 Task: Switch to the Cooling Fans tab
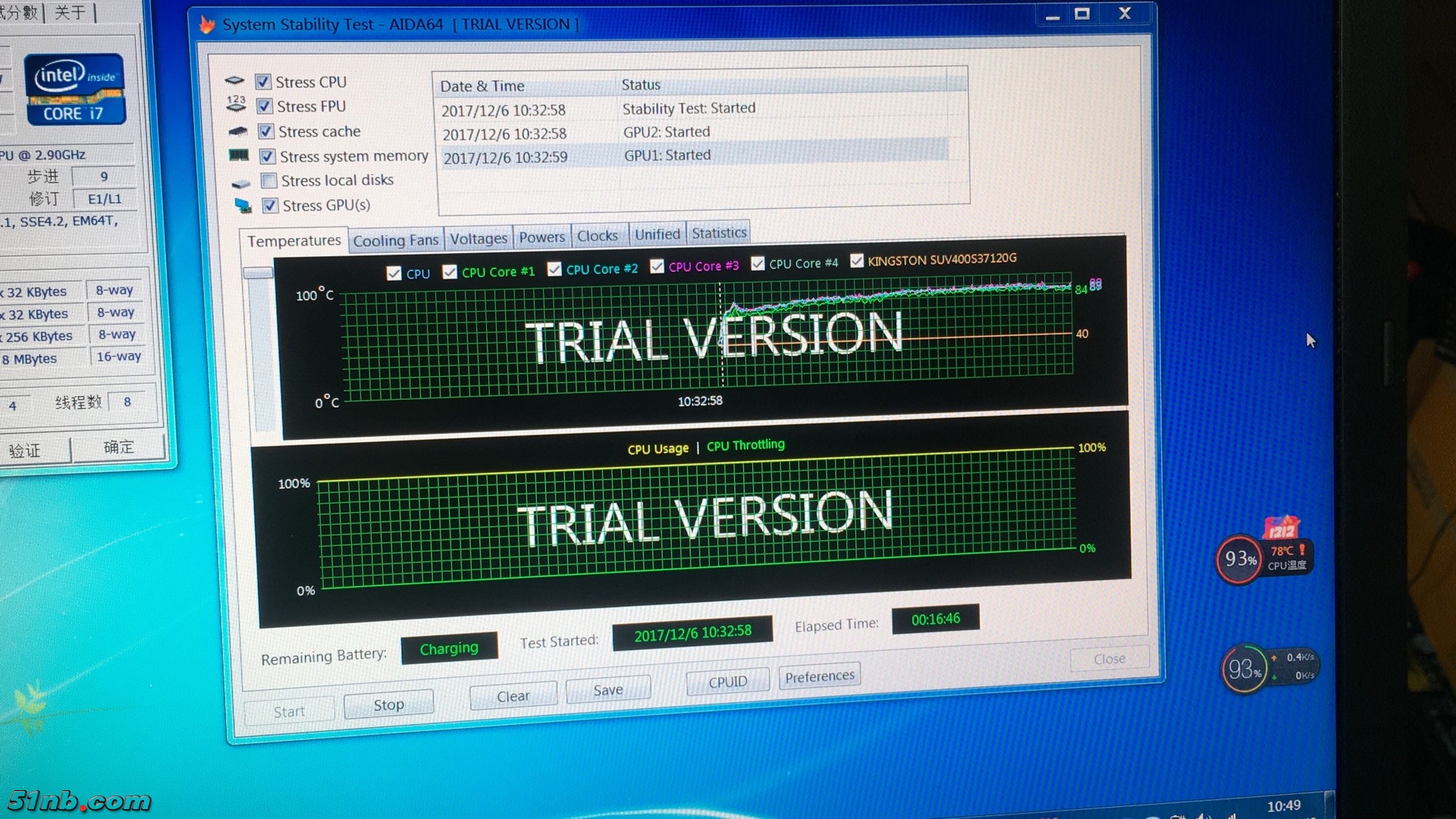click(395, 240)
